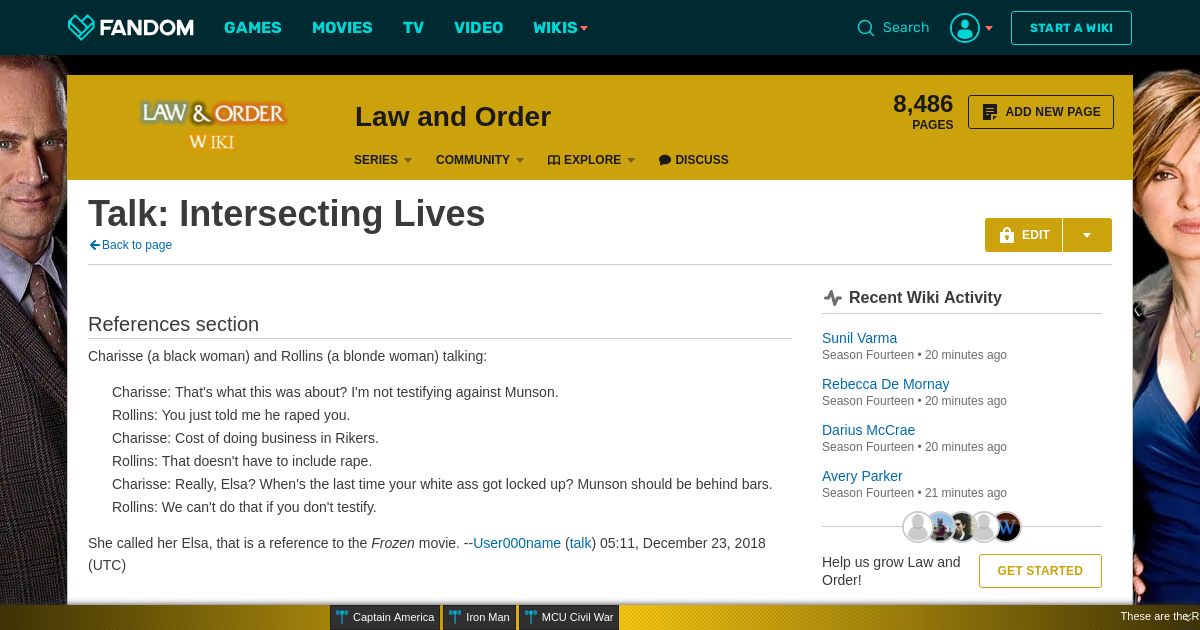The width and height of the screenshot is (1200, 630).
Task: Open the Discuss section
Action: pos(694,160)
